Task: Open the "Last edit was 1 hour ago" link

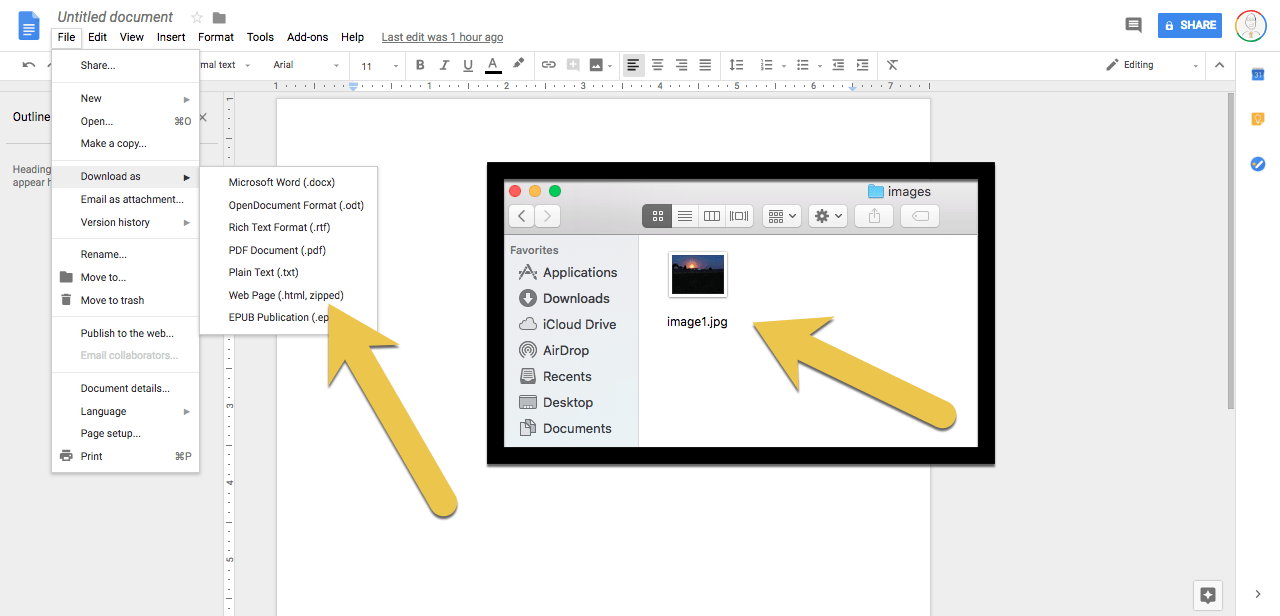Action: 442,37
